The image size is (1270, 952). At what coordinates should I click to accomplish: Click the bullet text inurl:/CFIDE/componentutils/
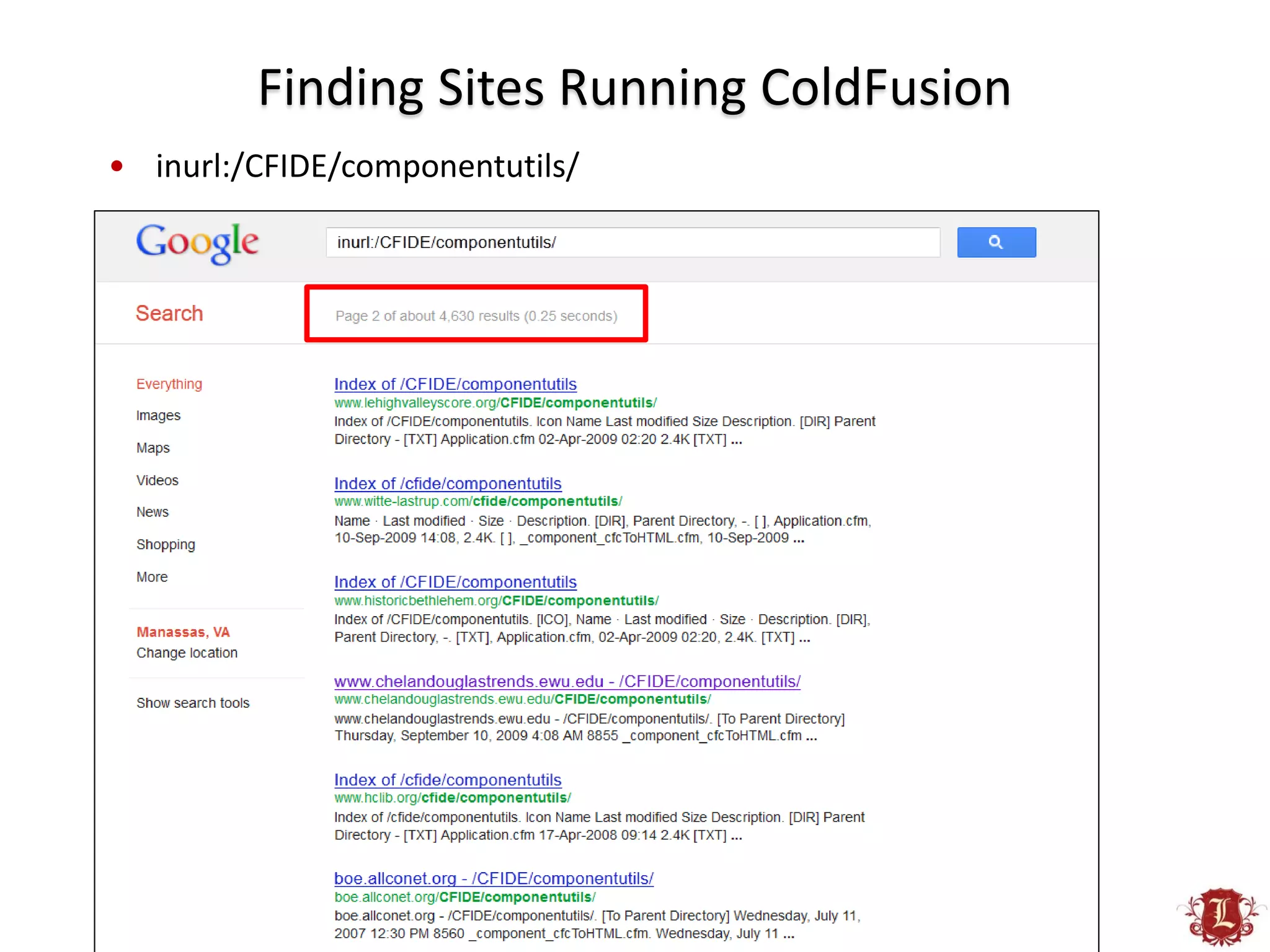click(x=367, y=166)
